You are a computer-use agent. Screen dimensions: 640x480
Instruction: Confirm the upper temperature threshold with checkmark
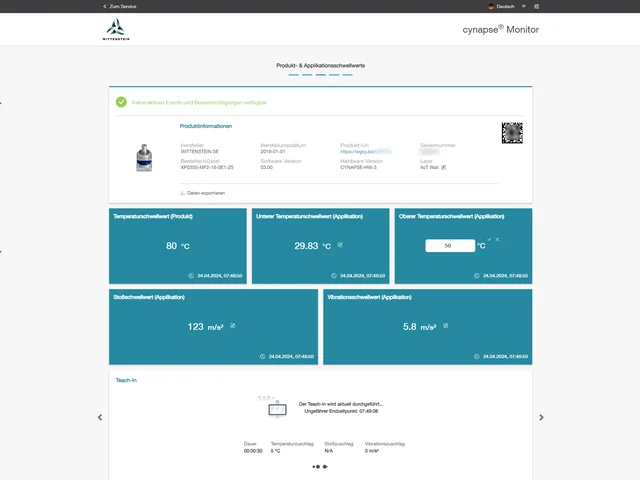[489, 240]
